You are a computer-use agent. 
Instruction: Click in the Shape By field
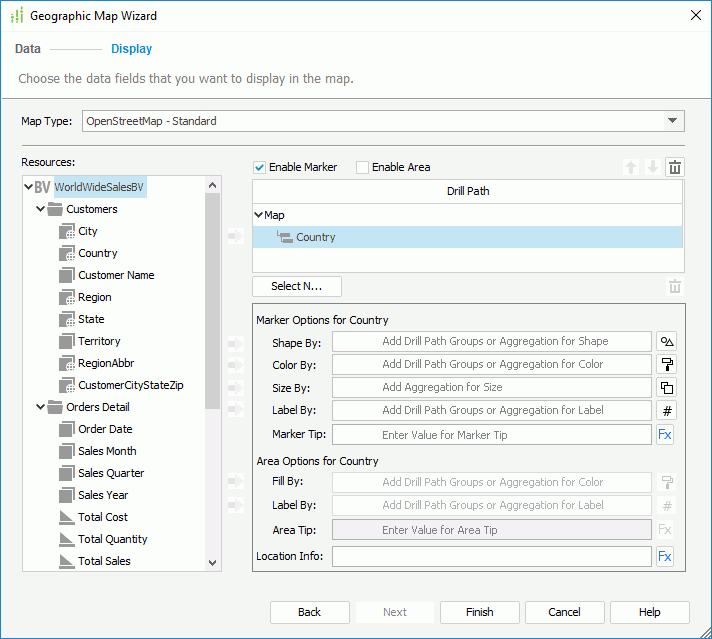[492, 342]
